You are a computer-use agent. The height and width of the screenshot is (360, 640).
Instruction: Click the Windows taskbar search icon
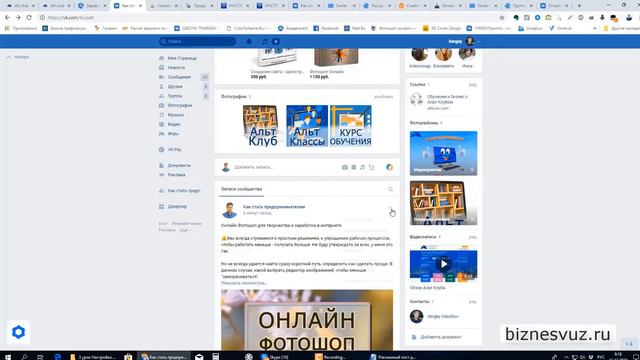24,356
